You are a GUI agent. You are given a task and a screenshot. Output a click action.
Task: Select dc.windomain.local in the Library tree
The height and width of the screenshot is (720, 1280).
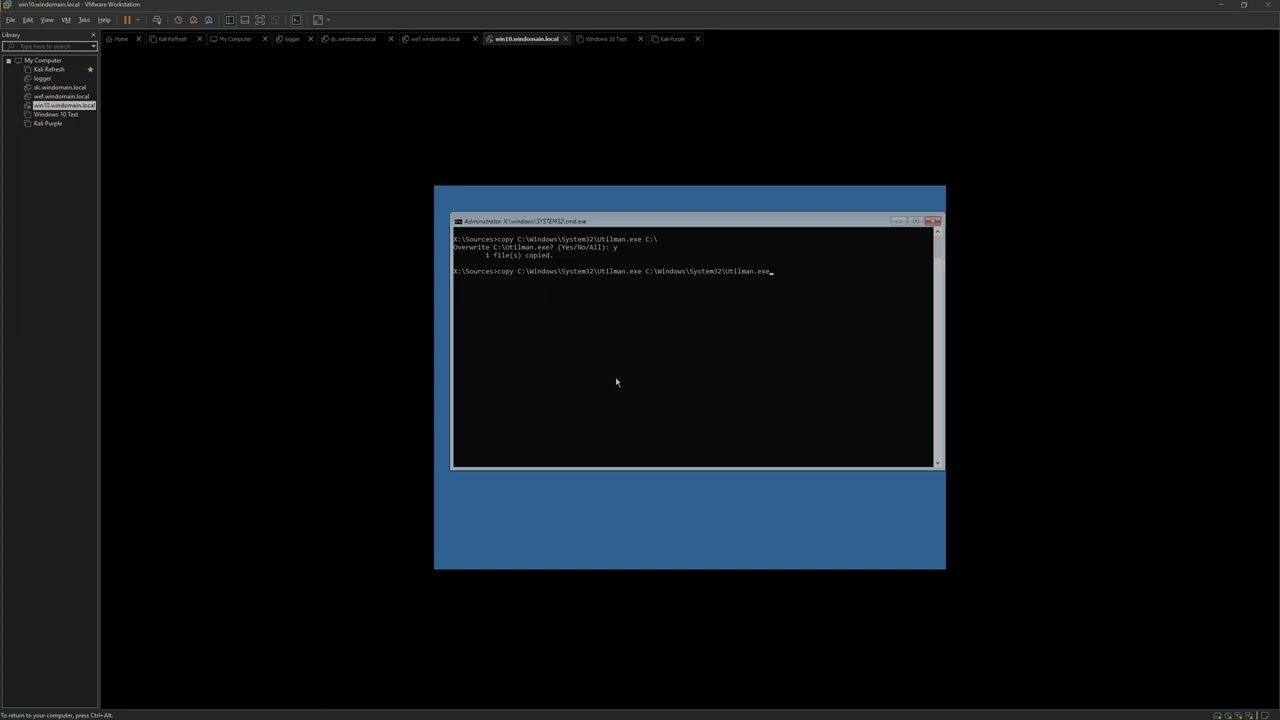[60, 87]
